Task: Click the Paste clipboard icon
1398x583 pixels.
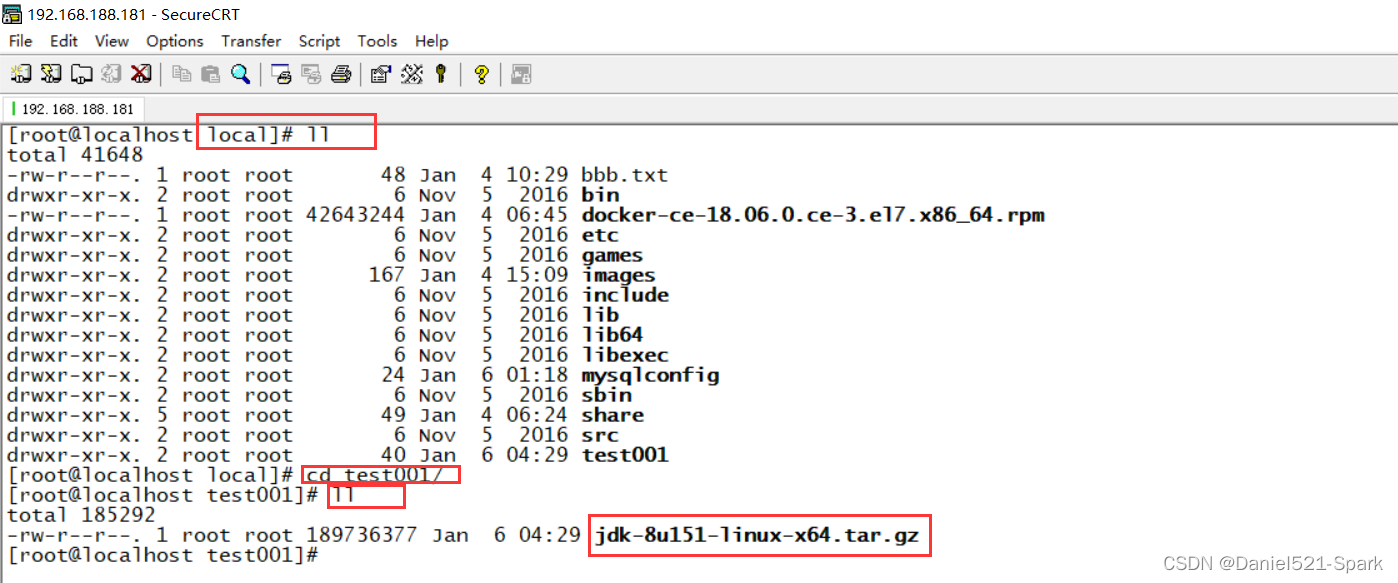Action: pyautogui.click(x=210, y=74)
